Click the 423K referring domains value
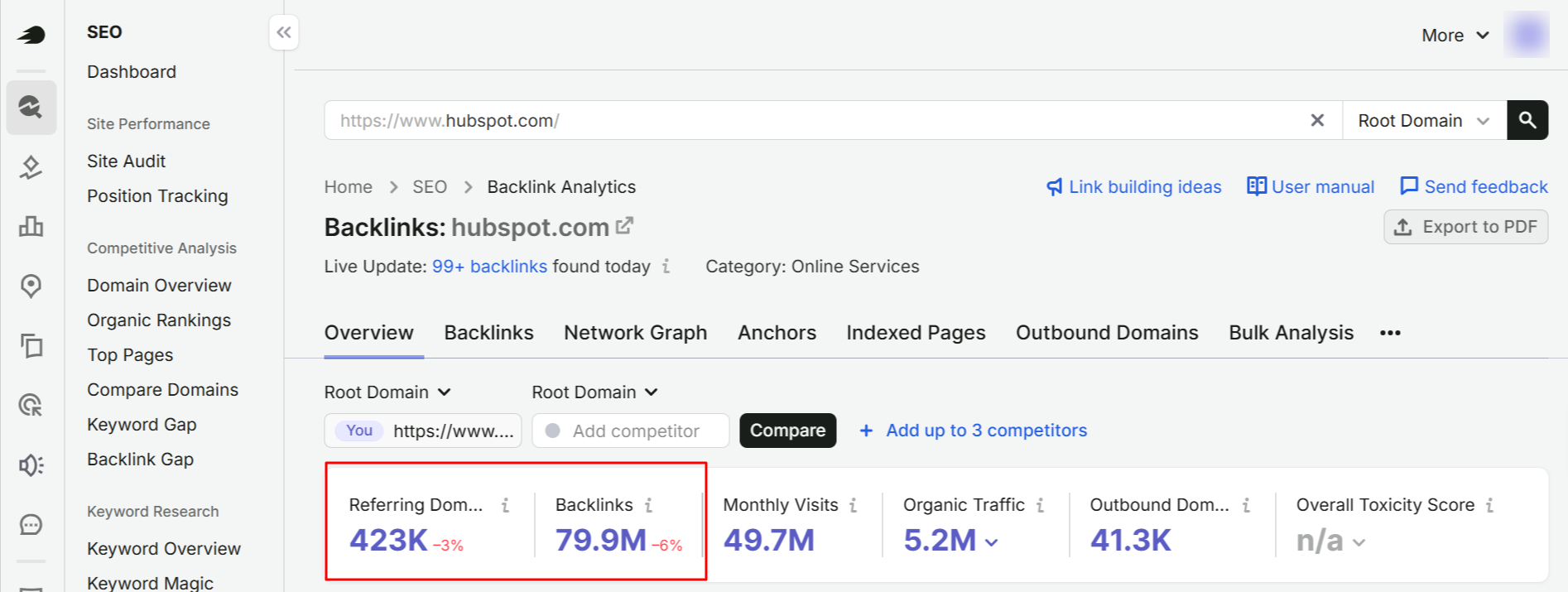The height and width of the screenshot is (592, 1568). (x=388, y=541)
